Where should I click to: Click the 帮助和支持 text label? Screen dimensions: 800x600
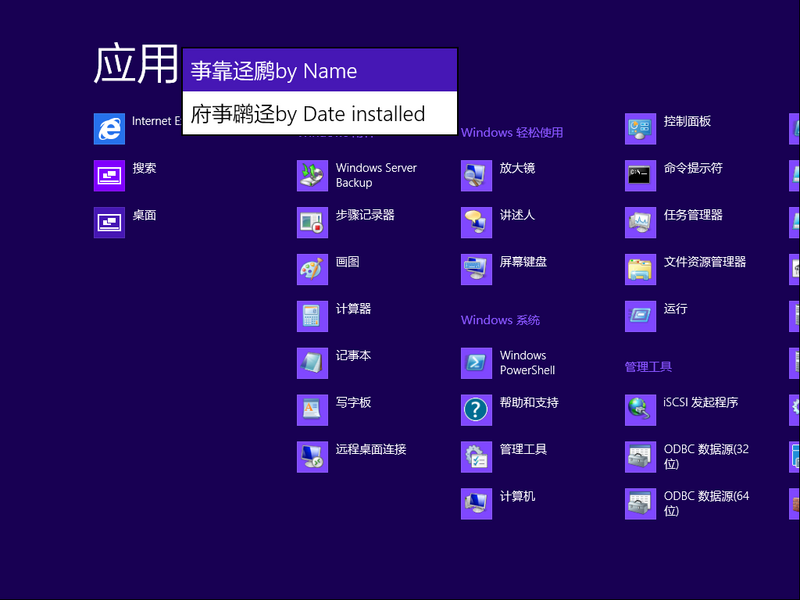(529, 403)
